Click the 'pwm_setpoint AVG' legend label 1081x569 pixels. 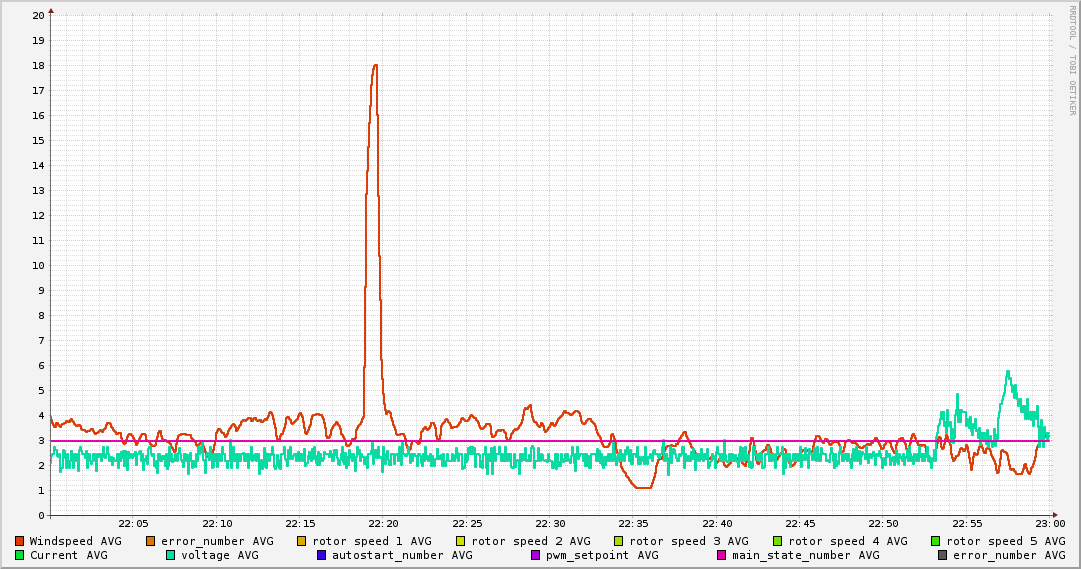(603, 555)
